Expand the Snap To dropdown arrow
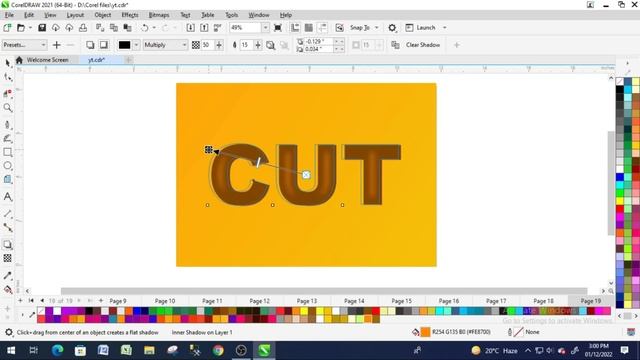Screen dimensions: 640x360 [x=376, y=28]
